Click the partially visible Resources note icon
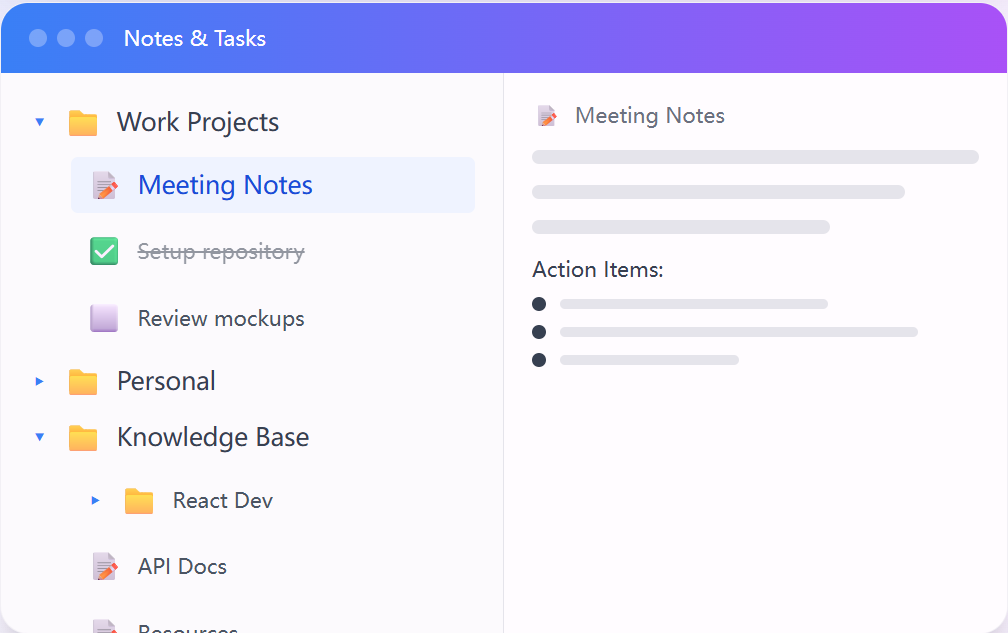1008x633 pixels. point(104,627)
